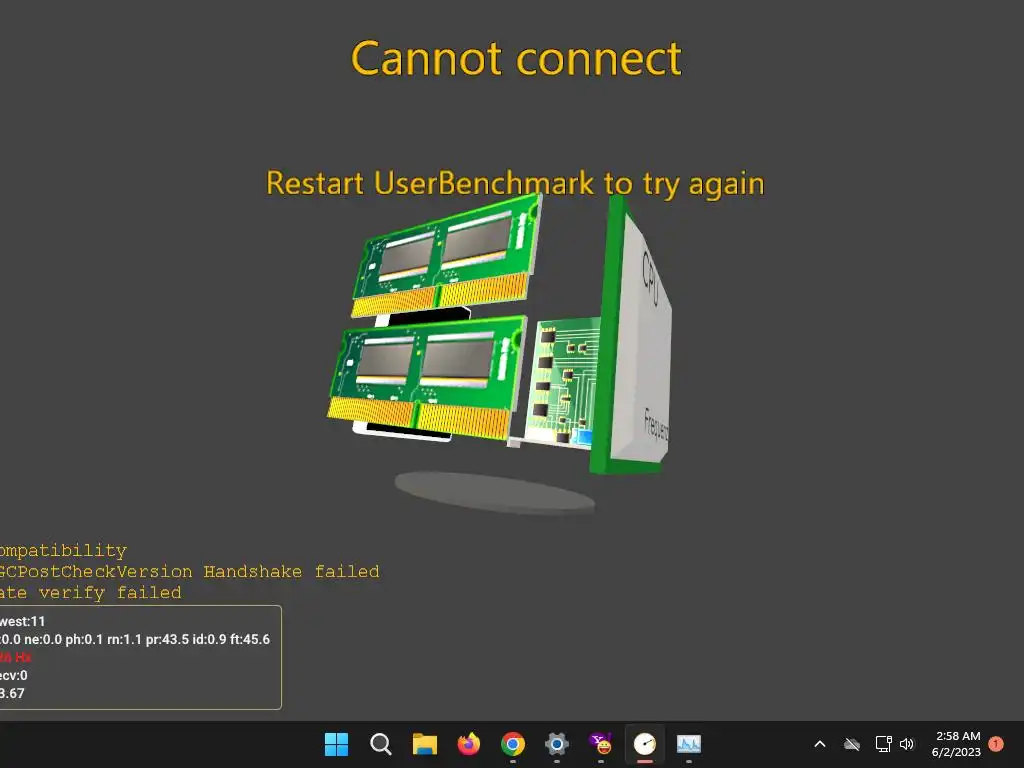The width and height of the screenshot is (1024, 768).
Task: Click the red warning text in debug box
Action: 16,657
